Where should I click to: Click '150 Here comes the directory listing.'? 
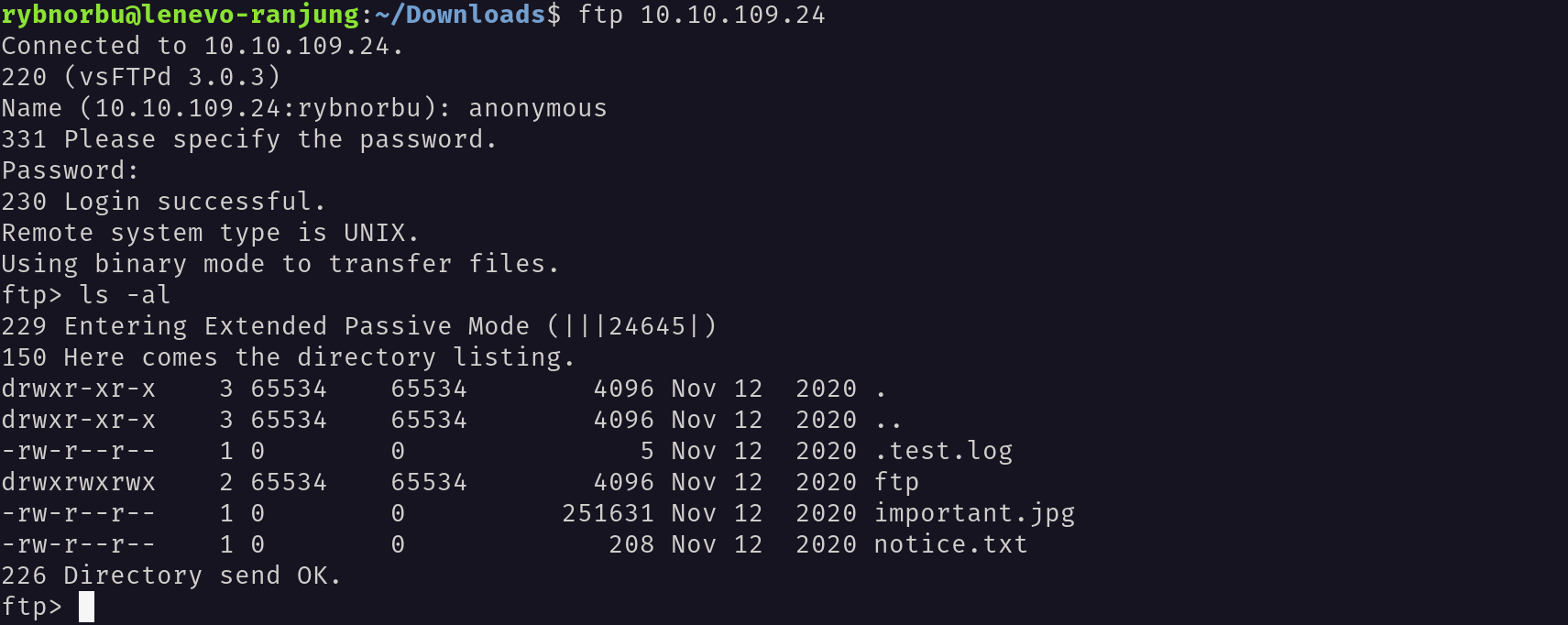(288, 358)
